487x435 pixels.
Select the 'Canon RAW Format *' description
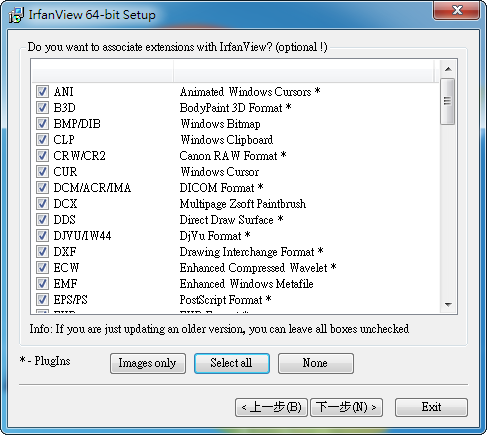233,156
